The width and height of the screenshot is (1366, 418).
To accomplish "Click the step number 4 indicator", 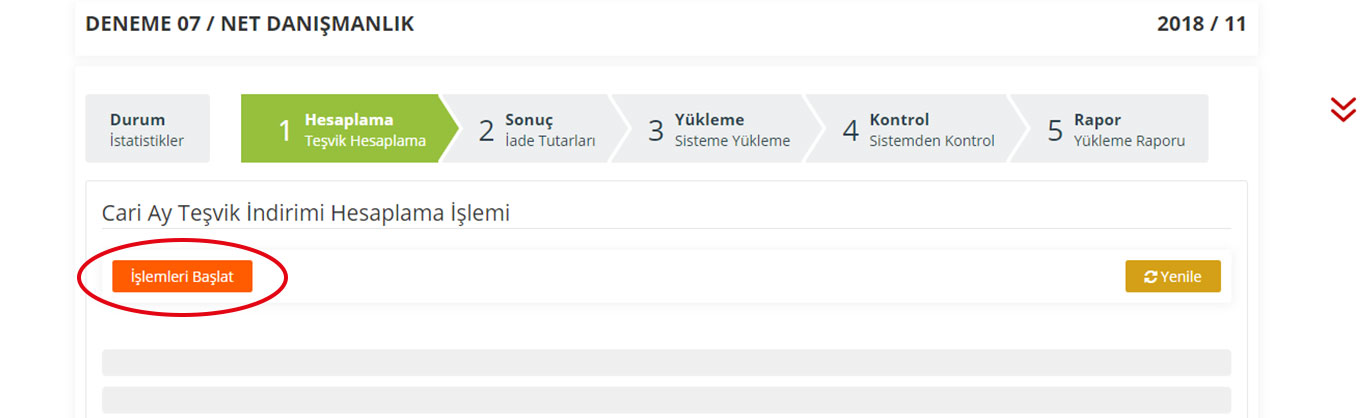I will point(851,130).
